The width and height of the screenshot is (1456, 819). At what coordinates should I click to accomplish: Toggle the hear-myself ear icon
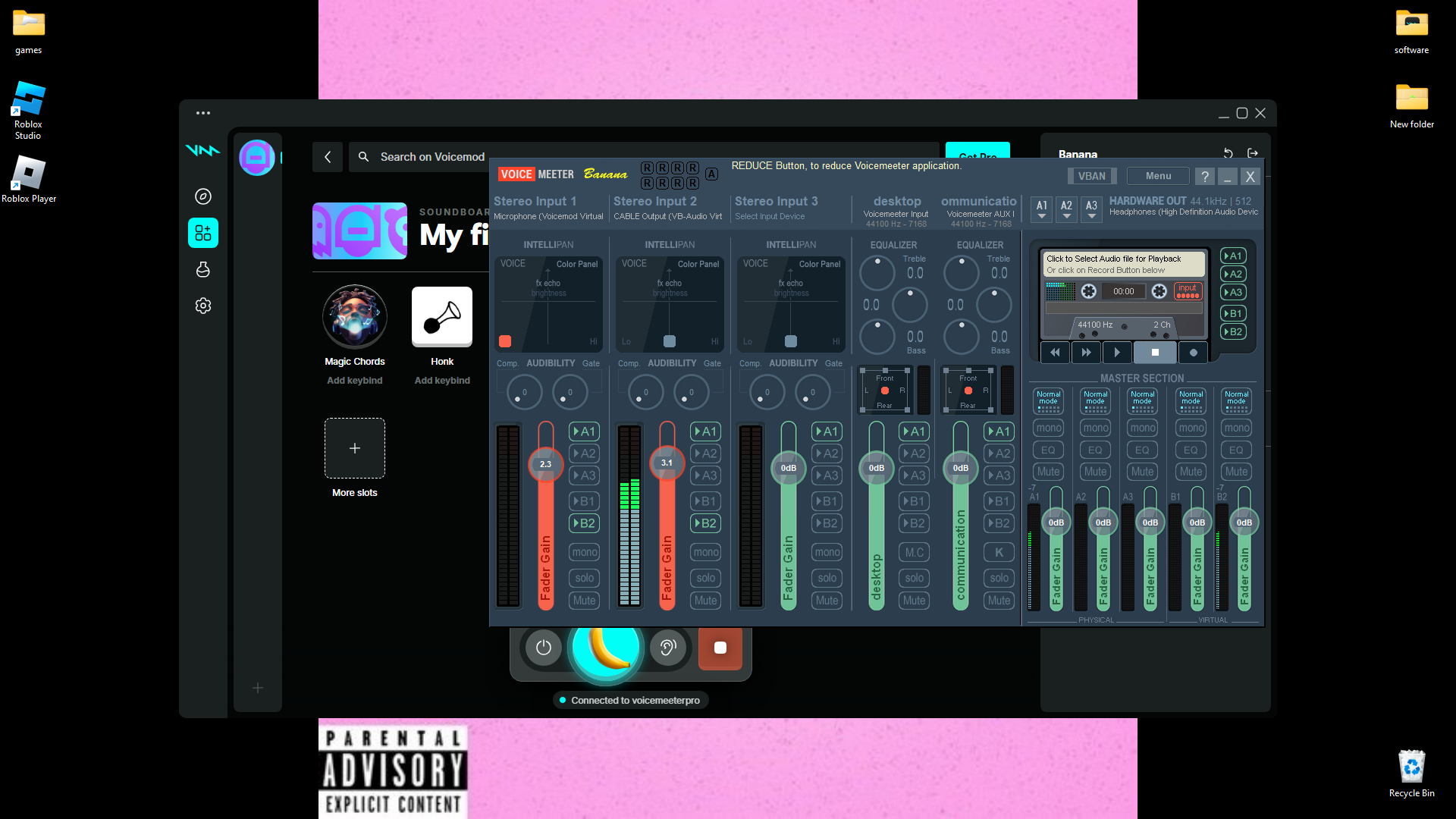(668, 648)
